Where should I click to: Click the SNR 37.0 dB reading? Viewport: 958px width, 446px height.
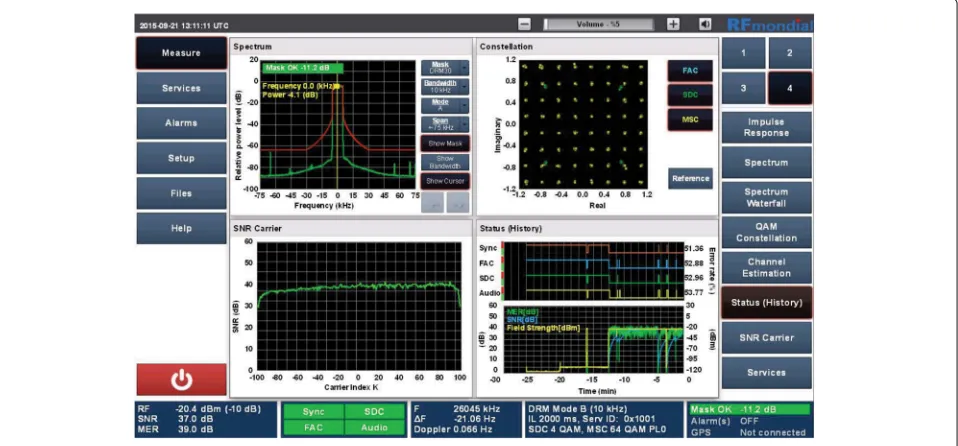click(x=176, y=419)
